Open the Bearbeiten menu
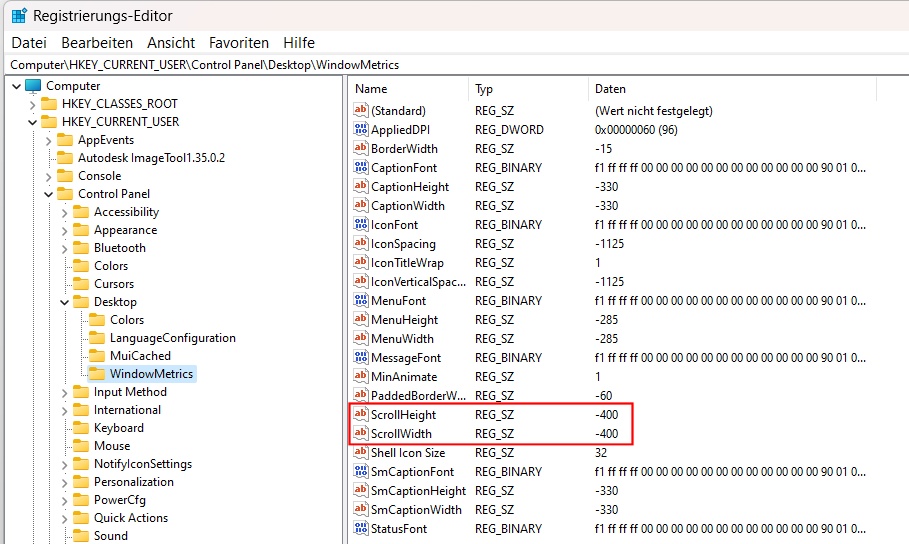Screen dimensions: 909x544 [97, 43]
